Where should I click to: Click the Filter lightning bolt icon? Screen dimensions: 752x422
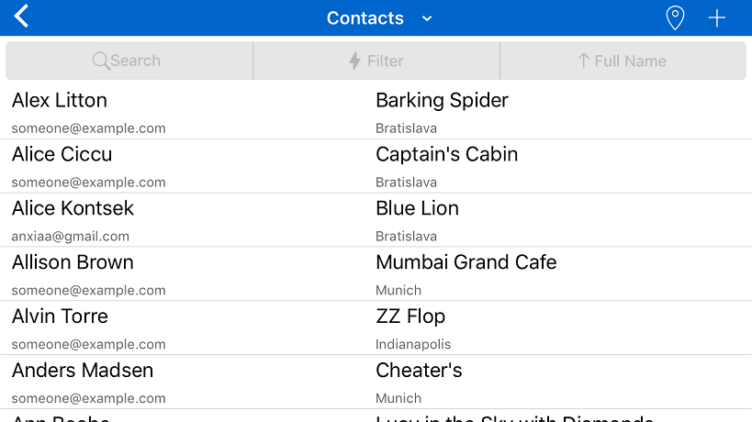[354, 61]
